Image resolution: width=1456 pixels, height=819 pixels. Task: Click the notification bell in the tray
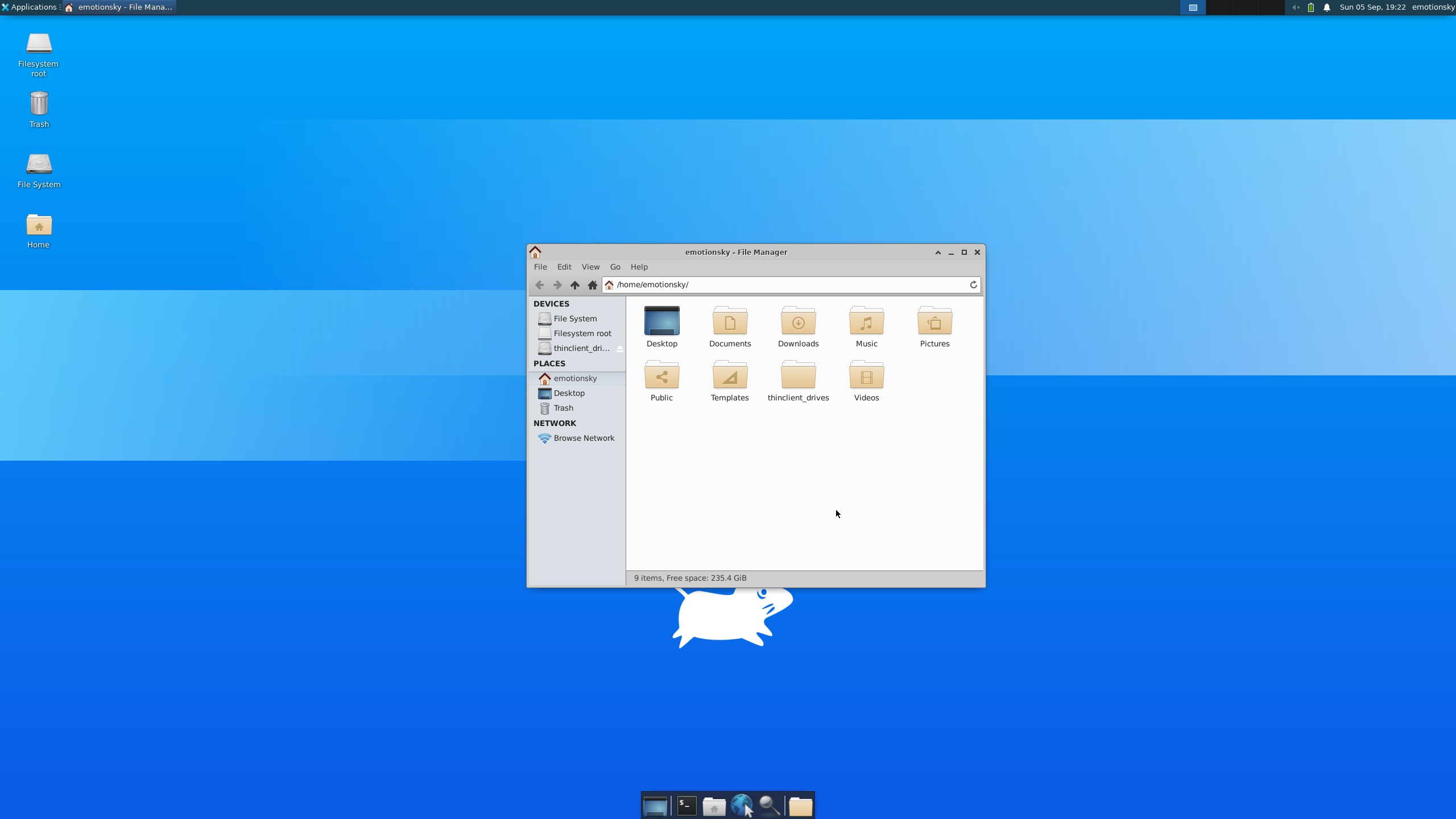[x=1326, y=7]
